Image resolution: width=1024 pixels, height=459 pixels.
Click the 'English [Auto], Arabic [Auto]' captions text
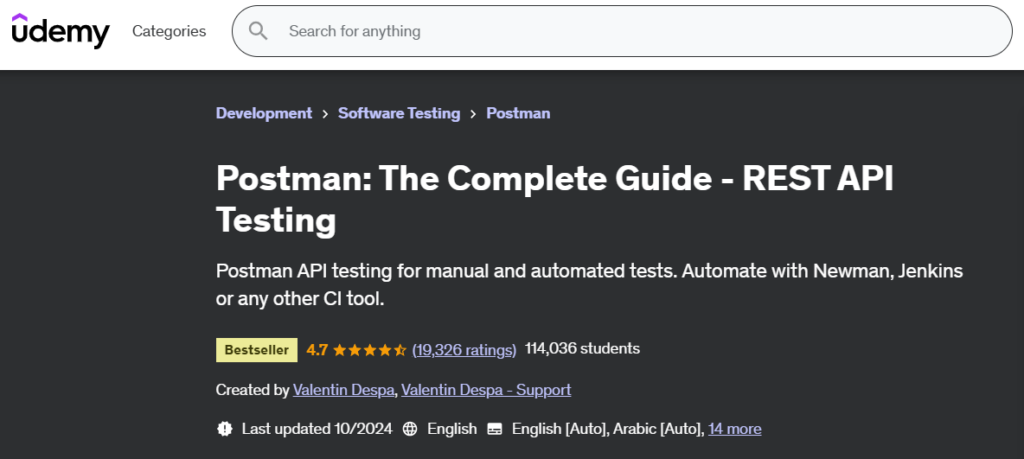pyautogui.click(x=607, y=429)
